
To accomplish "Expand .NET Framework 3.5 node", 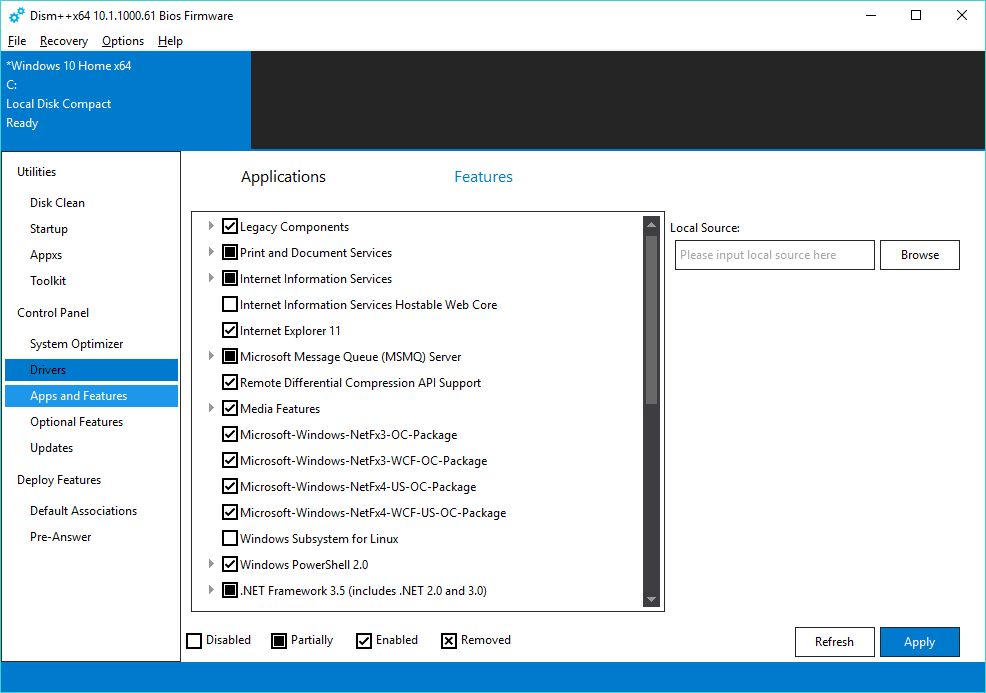I will click(211, 590).
